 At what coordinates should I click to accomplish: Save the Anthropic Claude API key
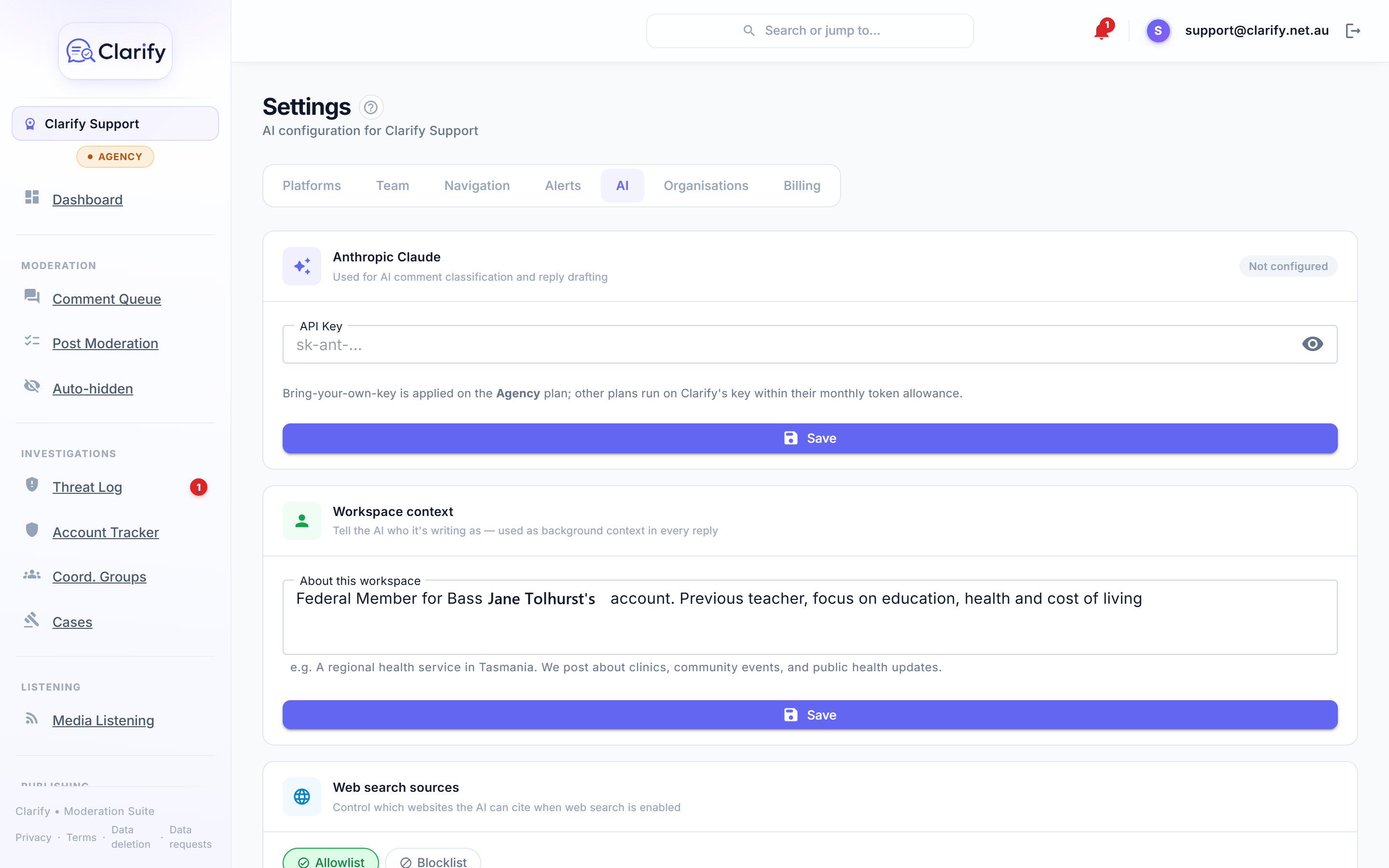pyautogui.click(x=810, y=439)
